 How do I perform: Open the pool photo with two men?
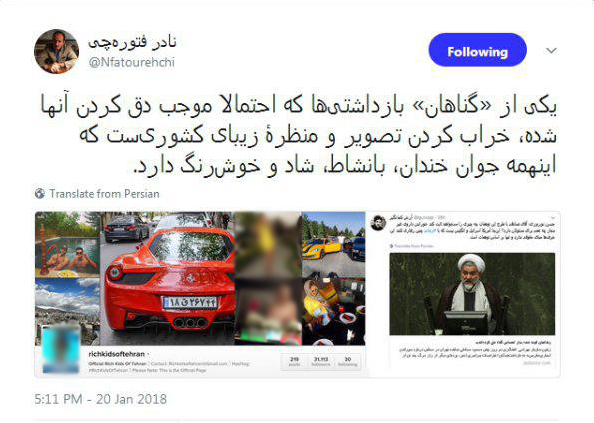click(x=67, y=245)
